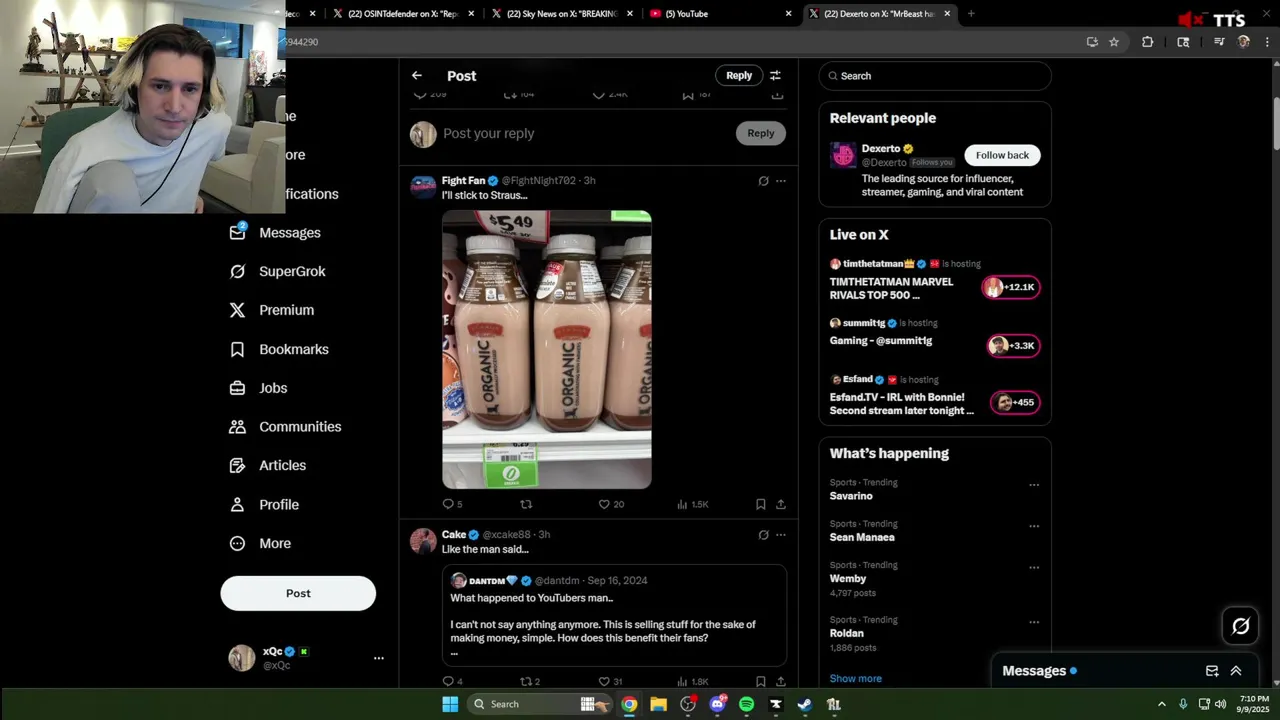The width and height of the screenshot is (1280, 720).
Task: Open the Wemby trending topic
Action: click(848, 578)
